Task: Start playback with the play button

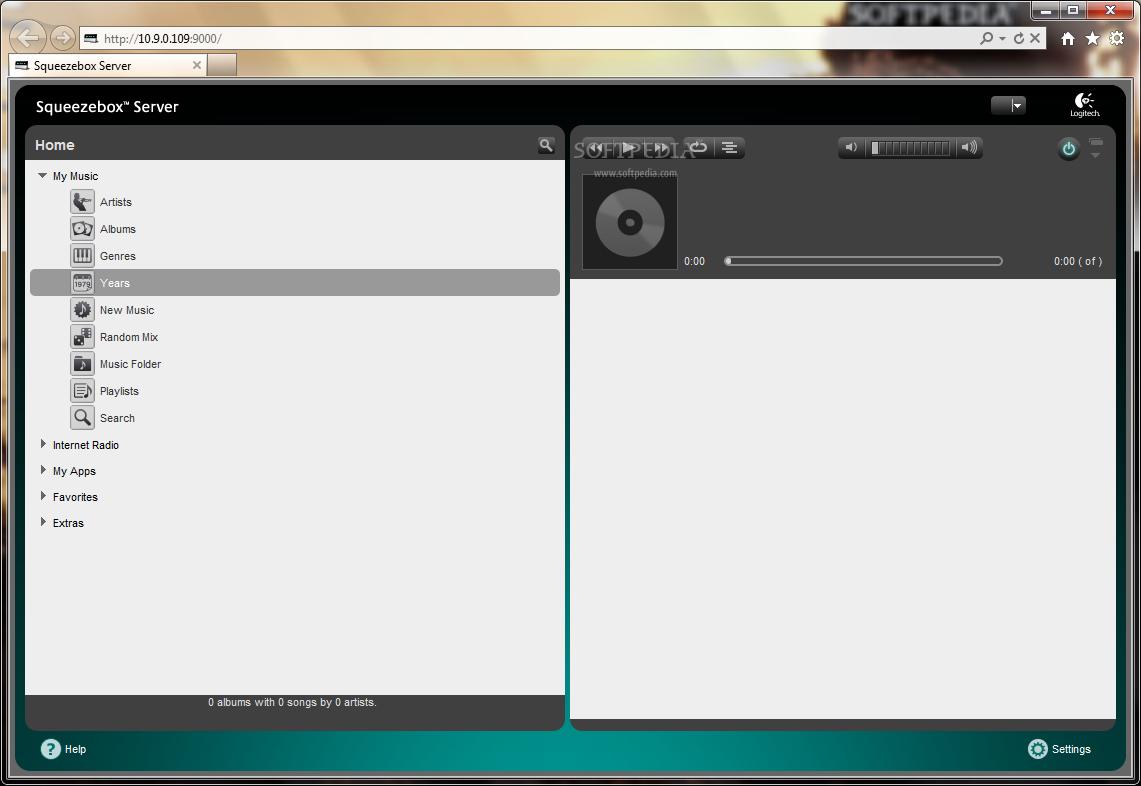Action: click(629, 148)
